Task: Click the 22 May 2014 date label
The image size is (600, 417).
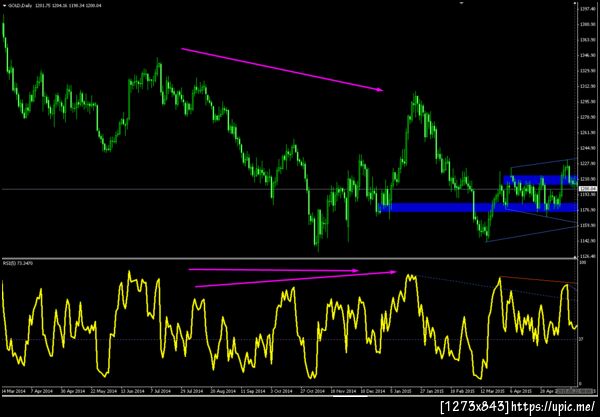Action: (103, 391)
